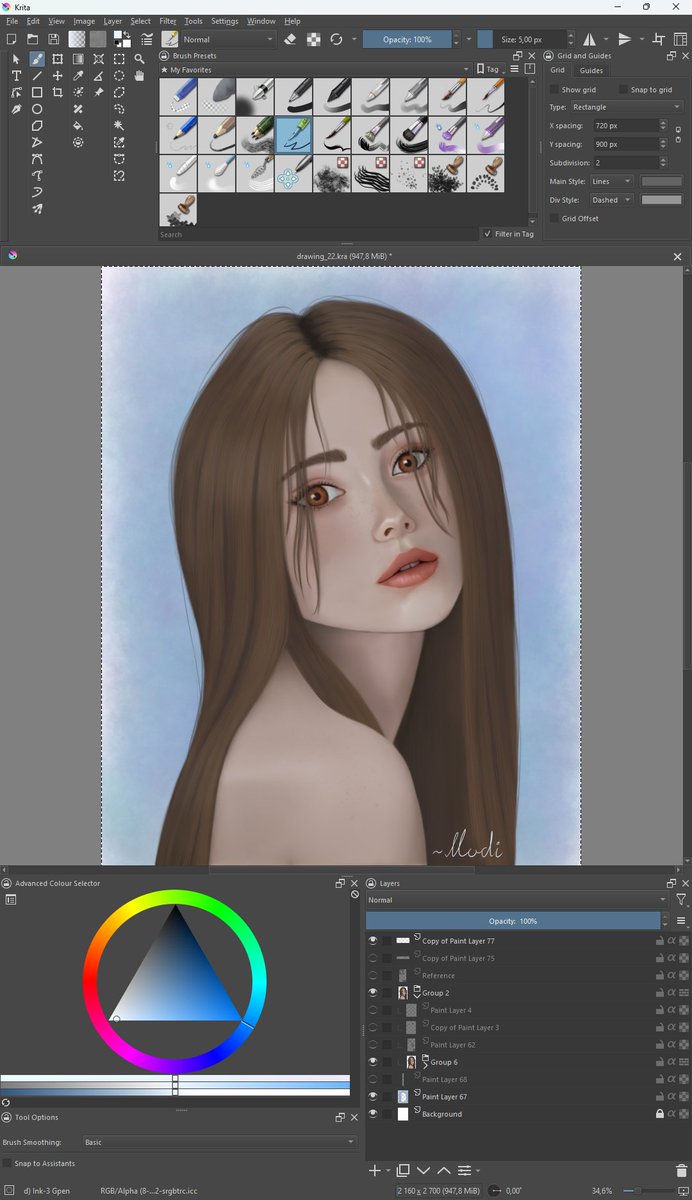Hide the Background layer
692x1200 pixels.
click(373, 1114)
